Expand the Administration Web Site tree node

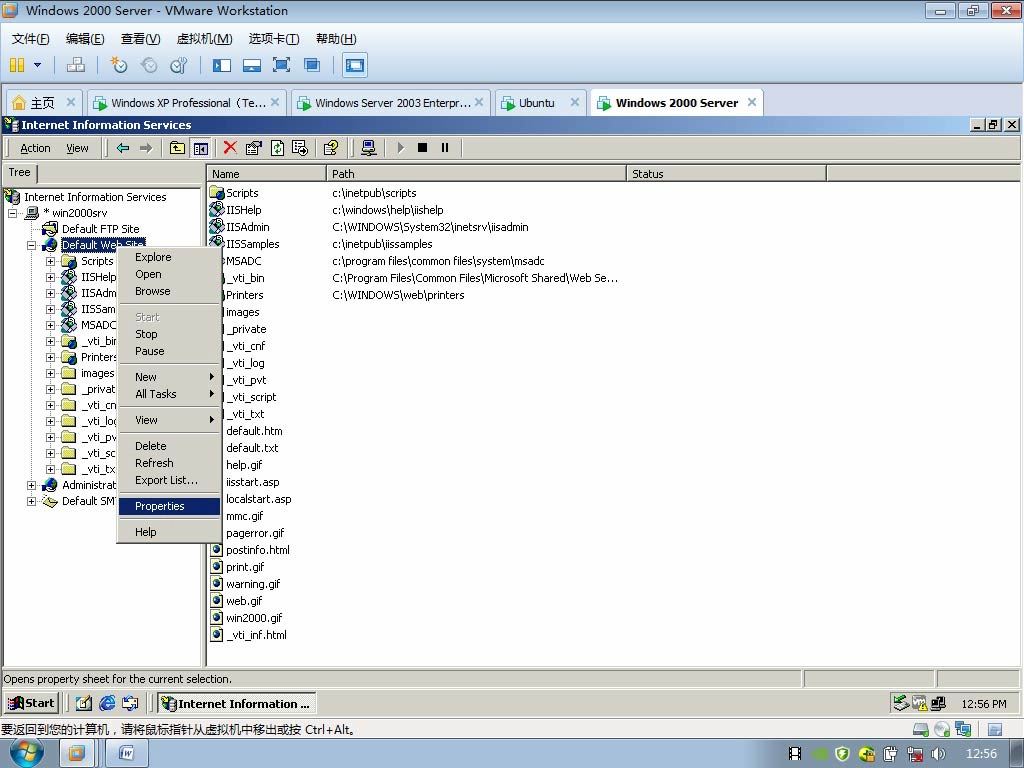tap(31, 485)
